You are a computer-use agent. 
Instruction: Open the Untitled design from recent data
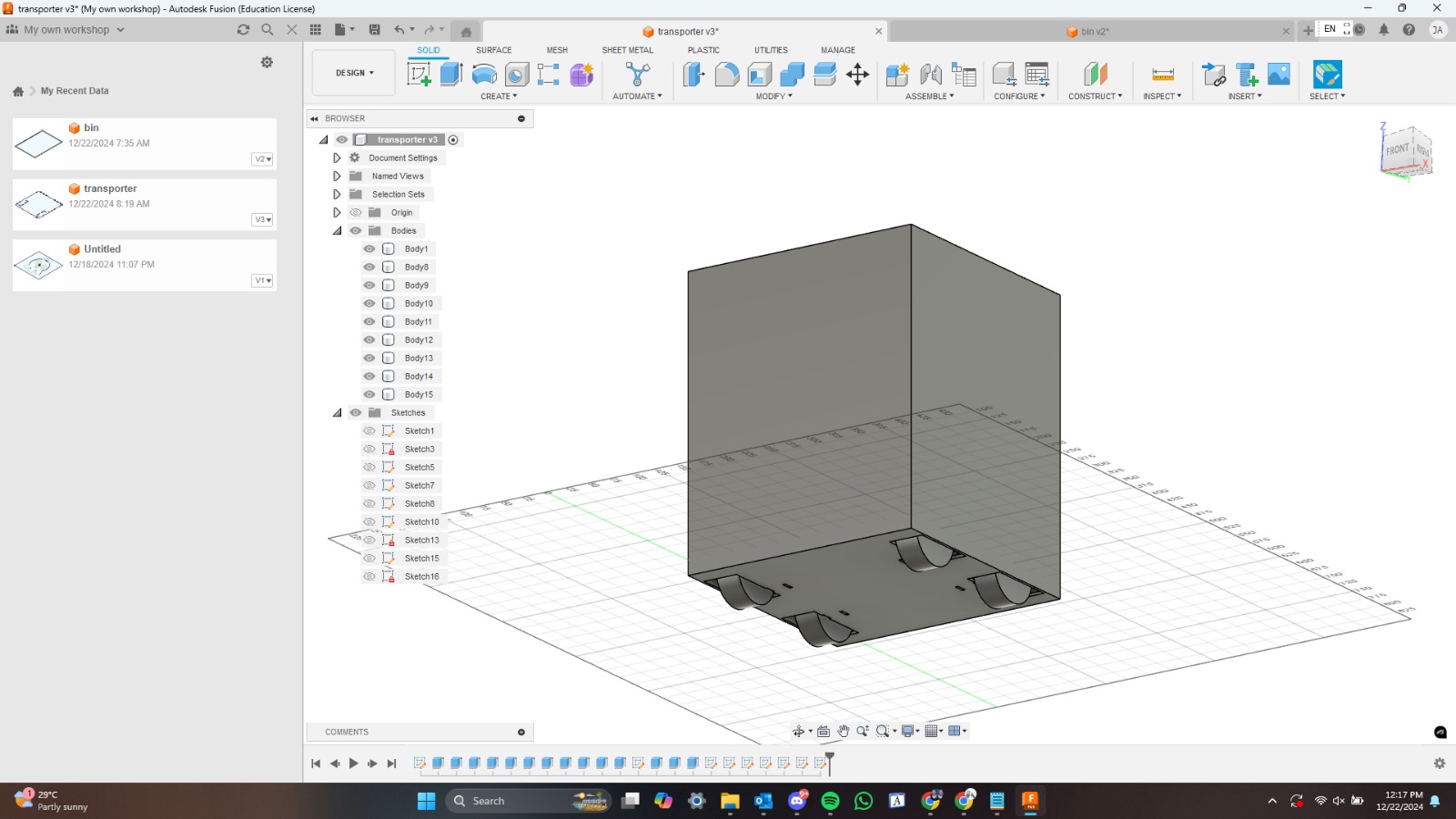(x=145, y=265)
